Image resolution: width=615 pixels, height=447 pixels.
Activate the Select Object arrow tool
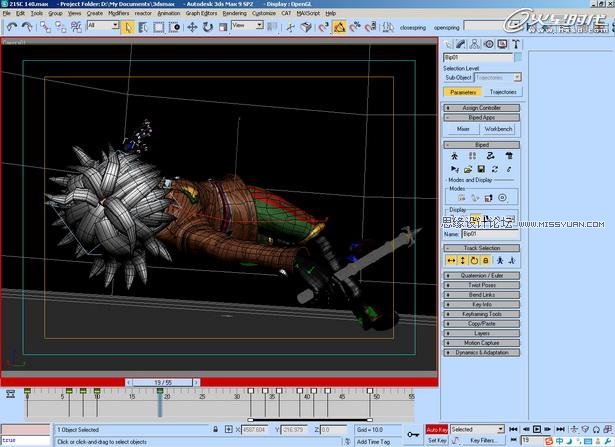(128, 27)
